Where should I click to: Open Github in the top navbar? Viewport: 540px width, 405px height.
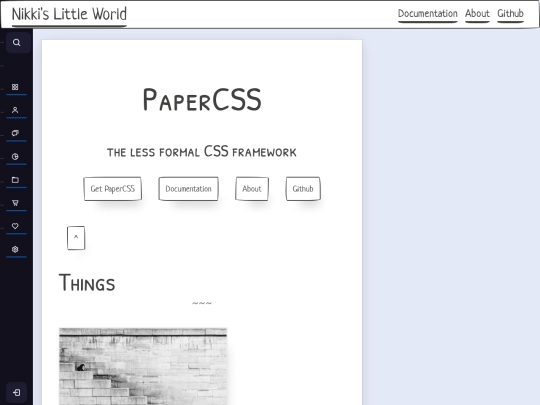pyautogui.click(x=510, y=14)
